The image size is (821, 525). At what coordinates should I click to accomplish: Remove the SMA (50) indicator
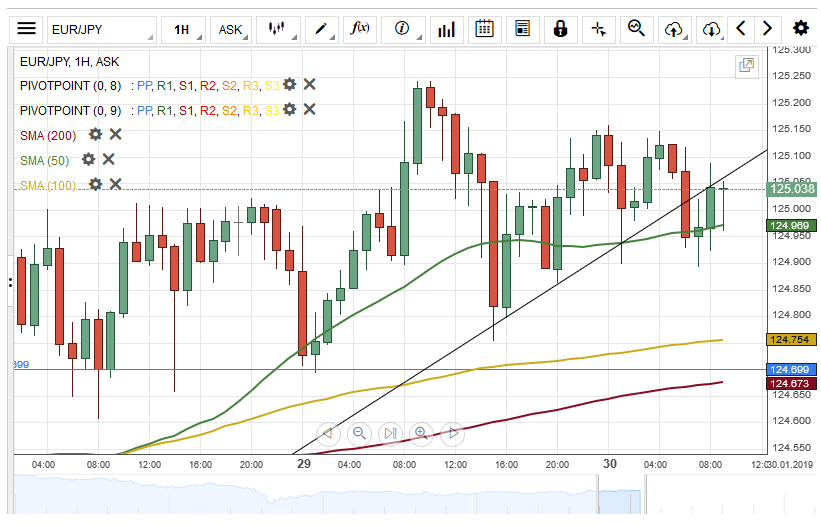pyautogui.click(x=109, y=159)
